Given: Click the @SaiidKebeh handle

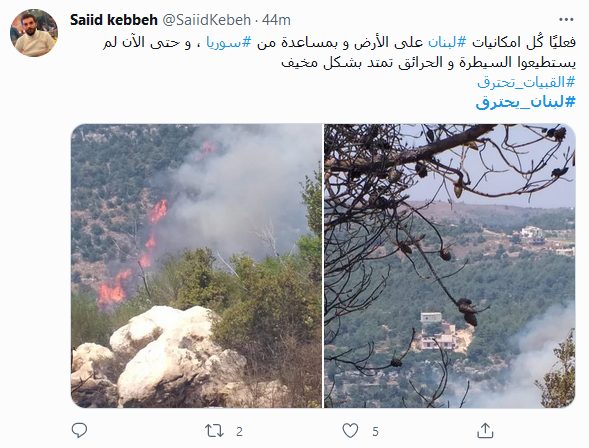Looking at the screenshot, I should pyautogui.click(x=206, y=20).
